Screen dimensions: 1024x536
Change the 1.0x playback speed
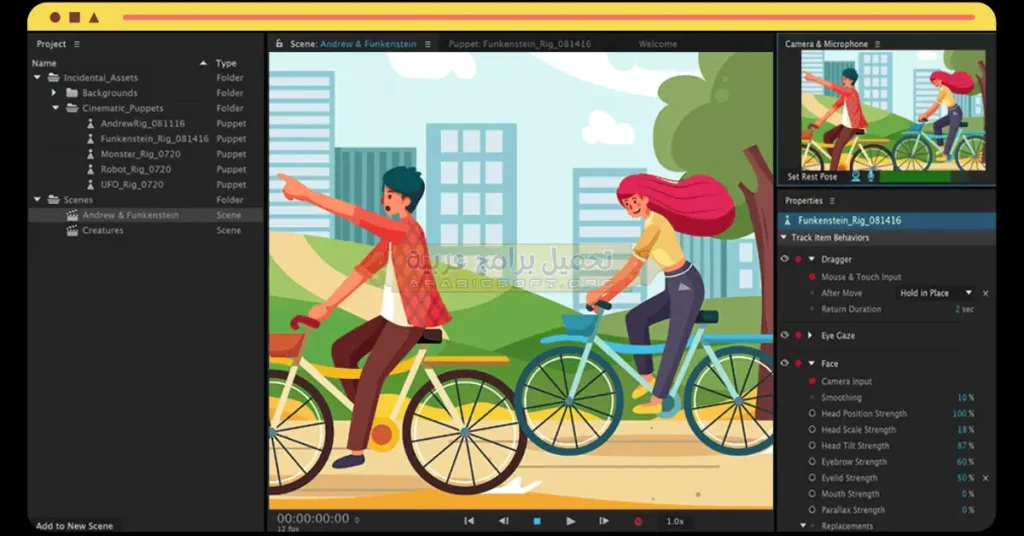click(675, 521)
